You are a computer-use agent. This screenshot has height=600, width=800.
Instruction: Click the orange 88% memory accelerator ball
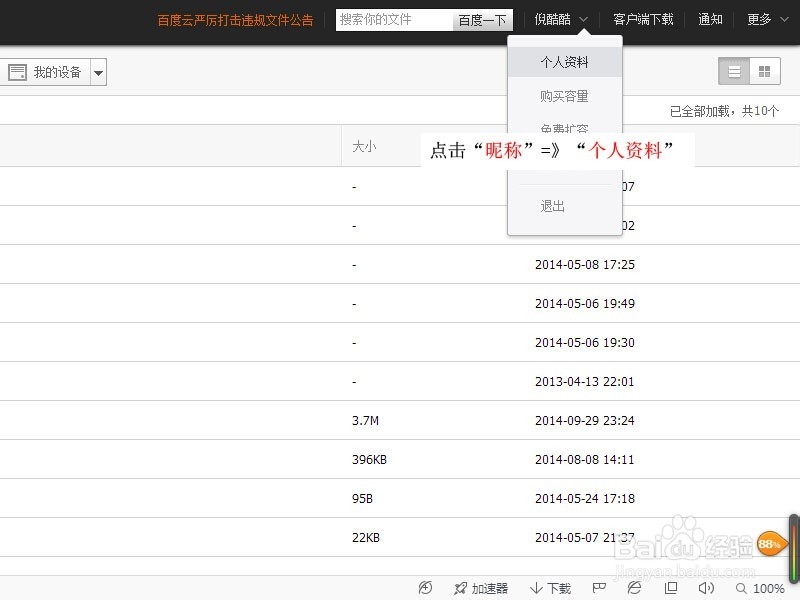pos(769,544)
